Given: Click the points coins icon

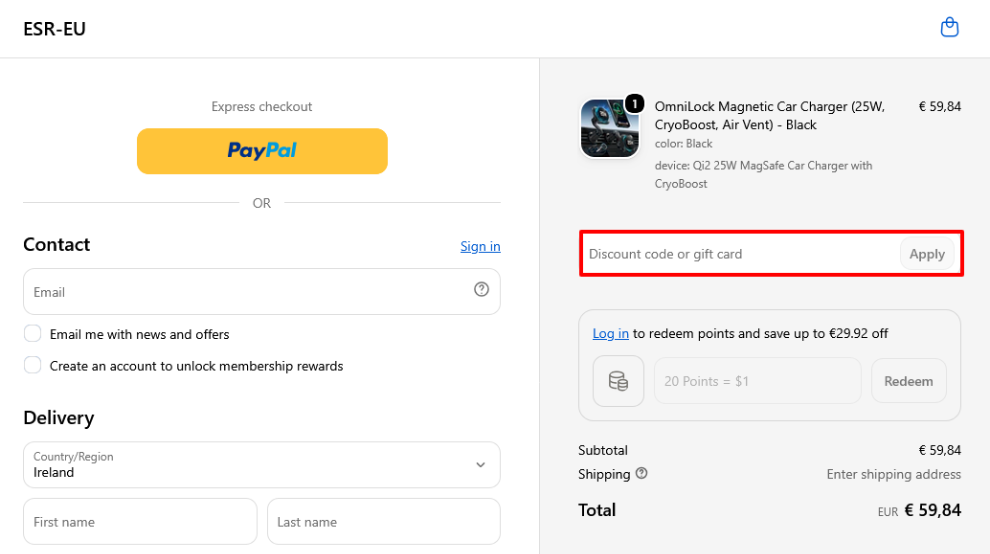Looking at the screenshot, I should point(618,381).
